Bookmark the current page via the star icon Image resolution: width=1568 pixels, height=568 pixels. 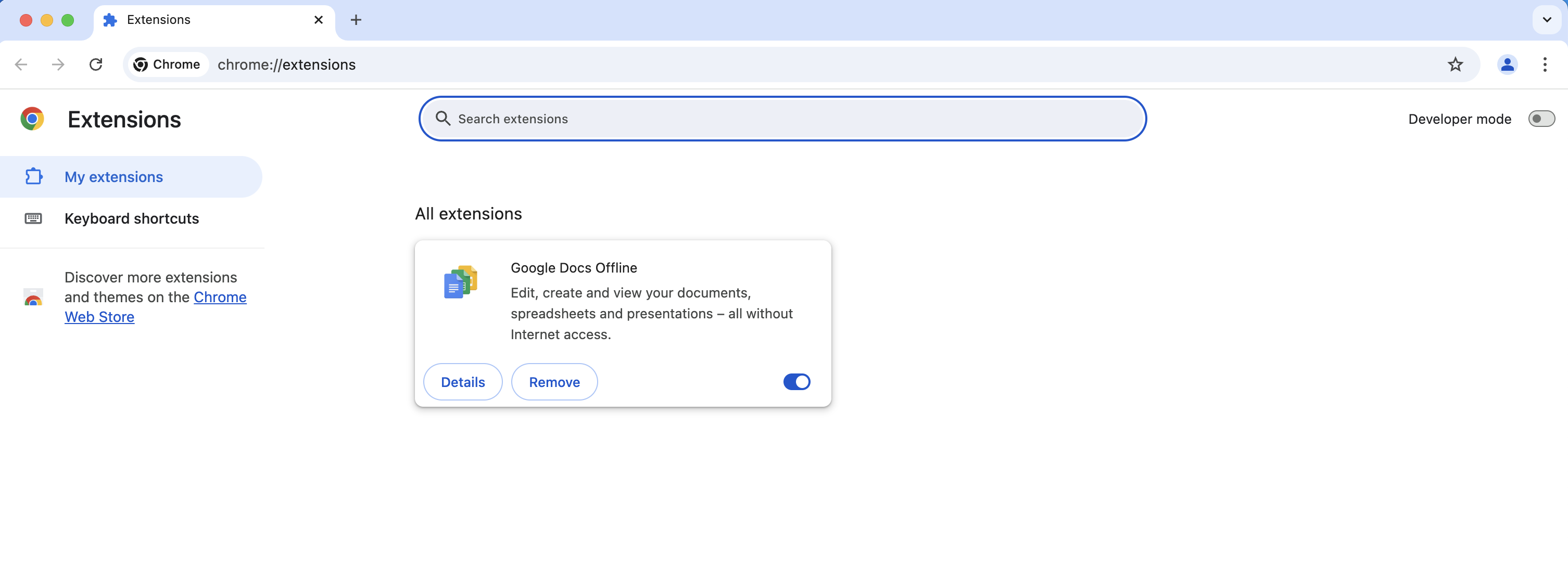pos(1455,64)
